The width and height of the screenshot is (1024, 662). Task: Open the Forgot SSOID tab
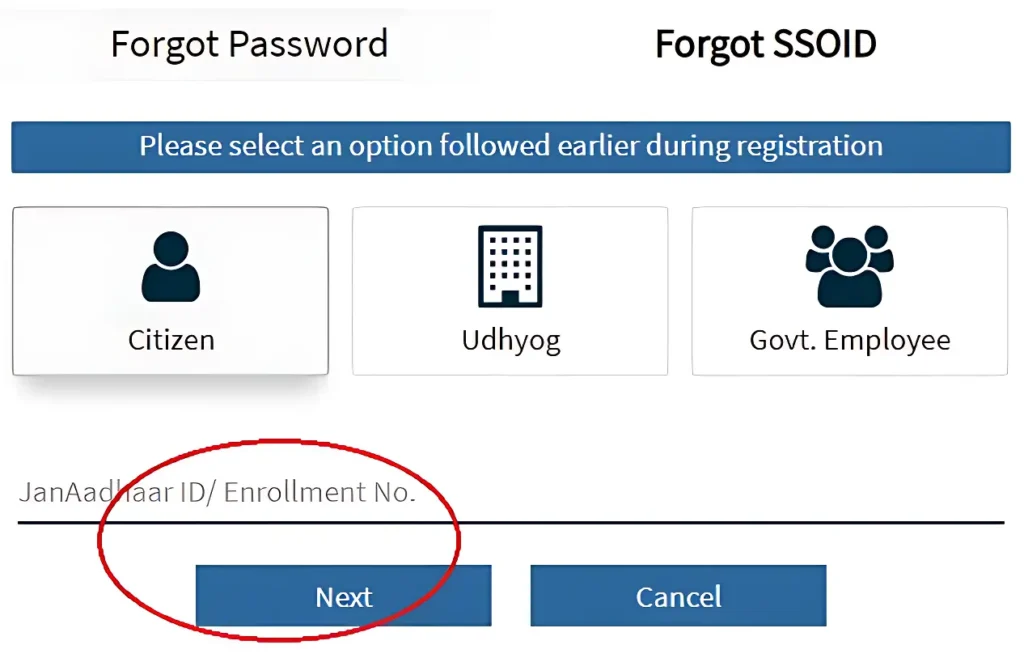click(x=765, y=44)
